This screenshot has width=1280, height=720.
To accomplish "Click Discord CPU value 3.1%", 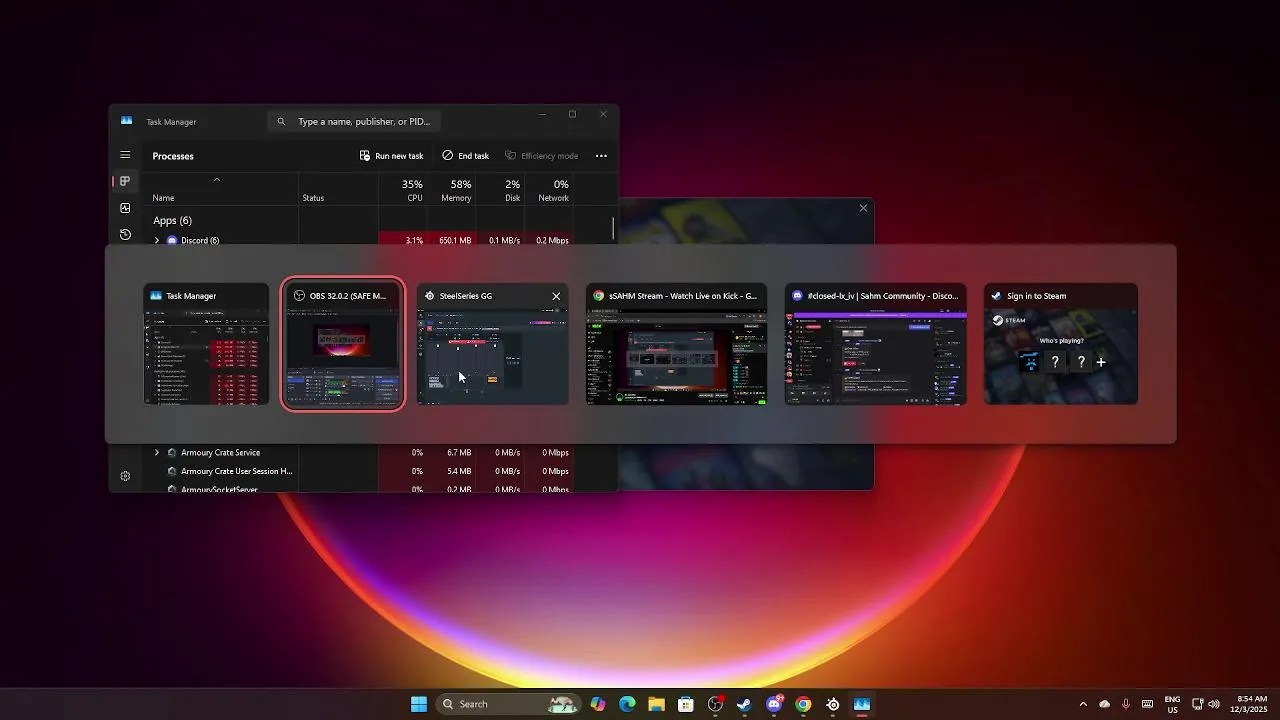I will pyautogui.click(x=414, y=241).
